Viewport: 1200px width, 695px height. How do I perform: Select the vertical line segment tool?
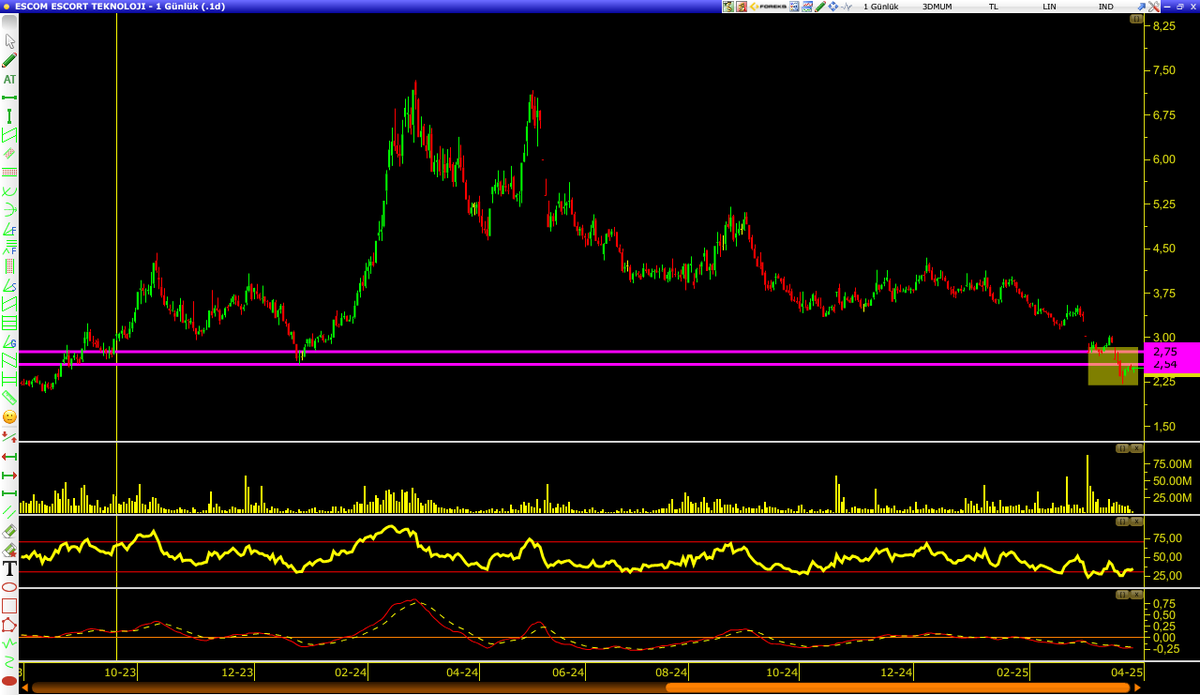pyautogui.click(x=10, y=115)
